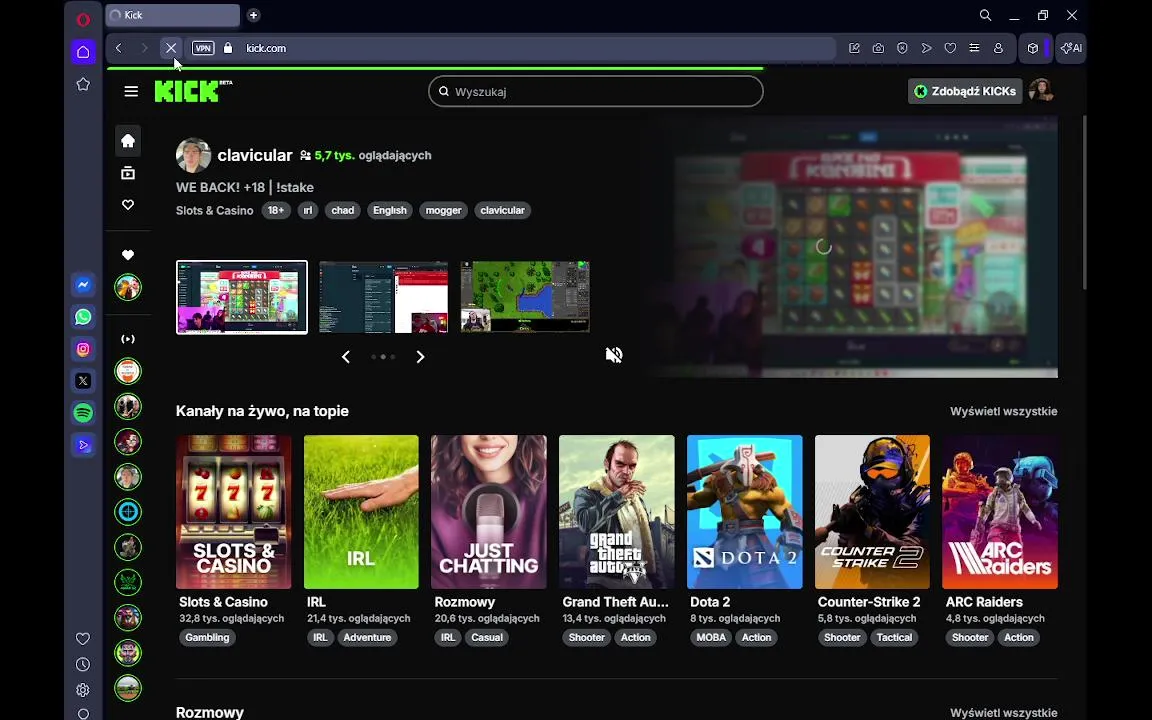
Task: Go back in Opera browser
Action: click(x=118, y=48)
